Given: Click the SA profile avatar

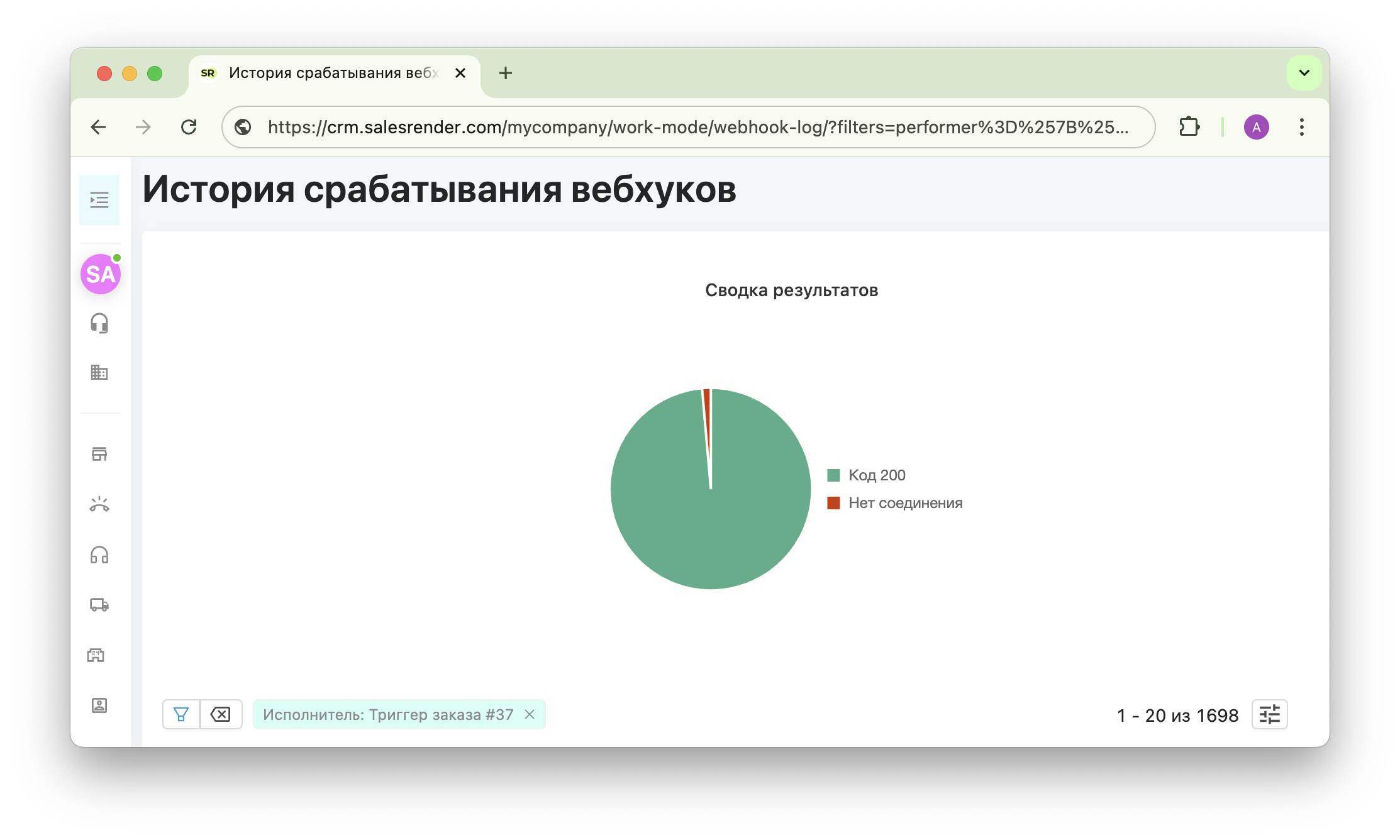Looking at the screenshot, I should click(99, 274).
